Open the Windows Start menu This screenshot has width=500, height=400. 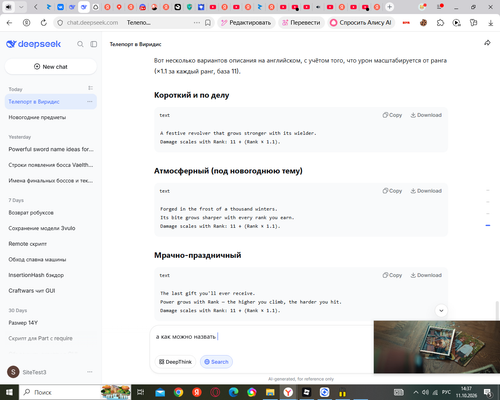pos(9,392)
